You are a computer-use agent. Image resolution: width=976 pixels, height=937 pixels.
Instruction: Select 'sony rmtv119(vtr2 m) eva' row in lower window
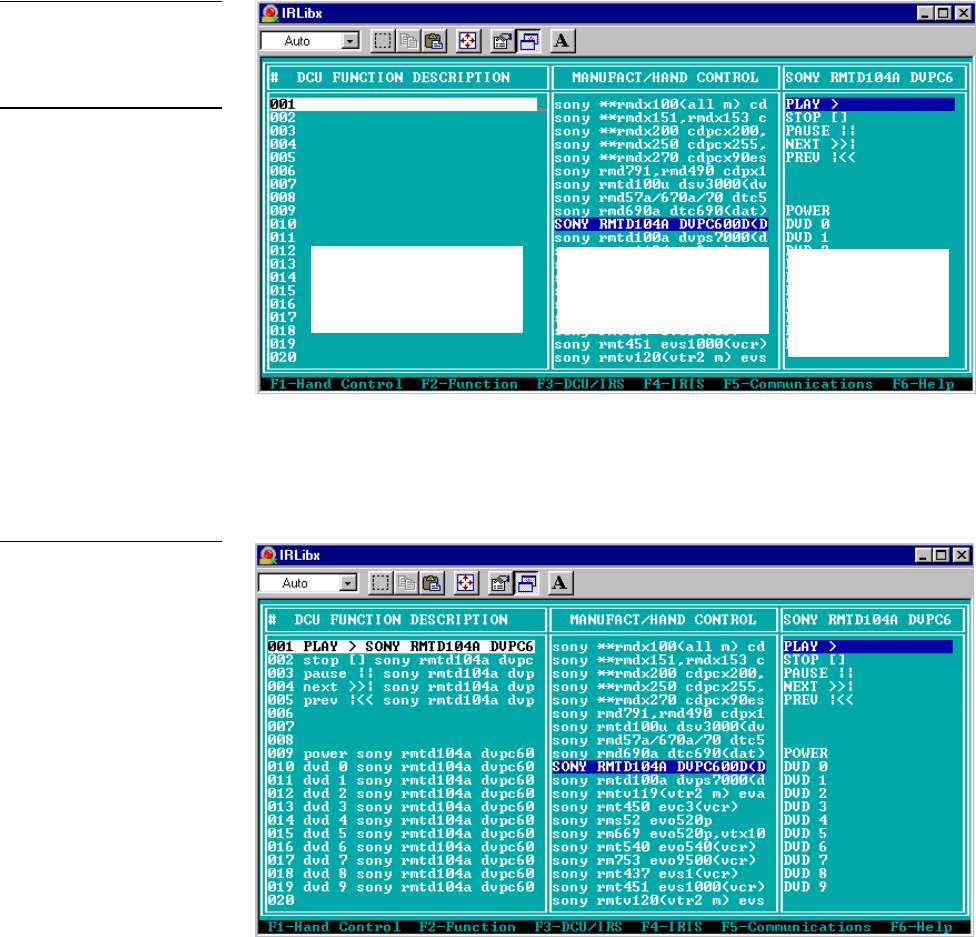click(x=659, y=793)
